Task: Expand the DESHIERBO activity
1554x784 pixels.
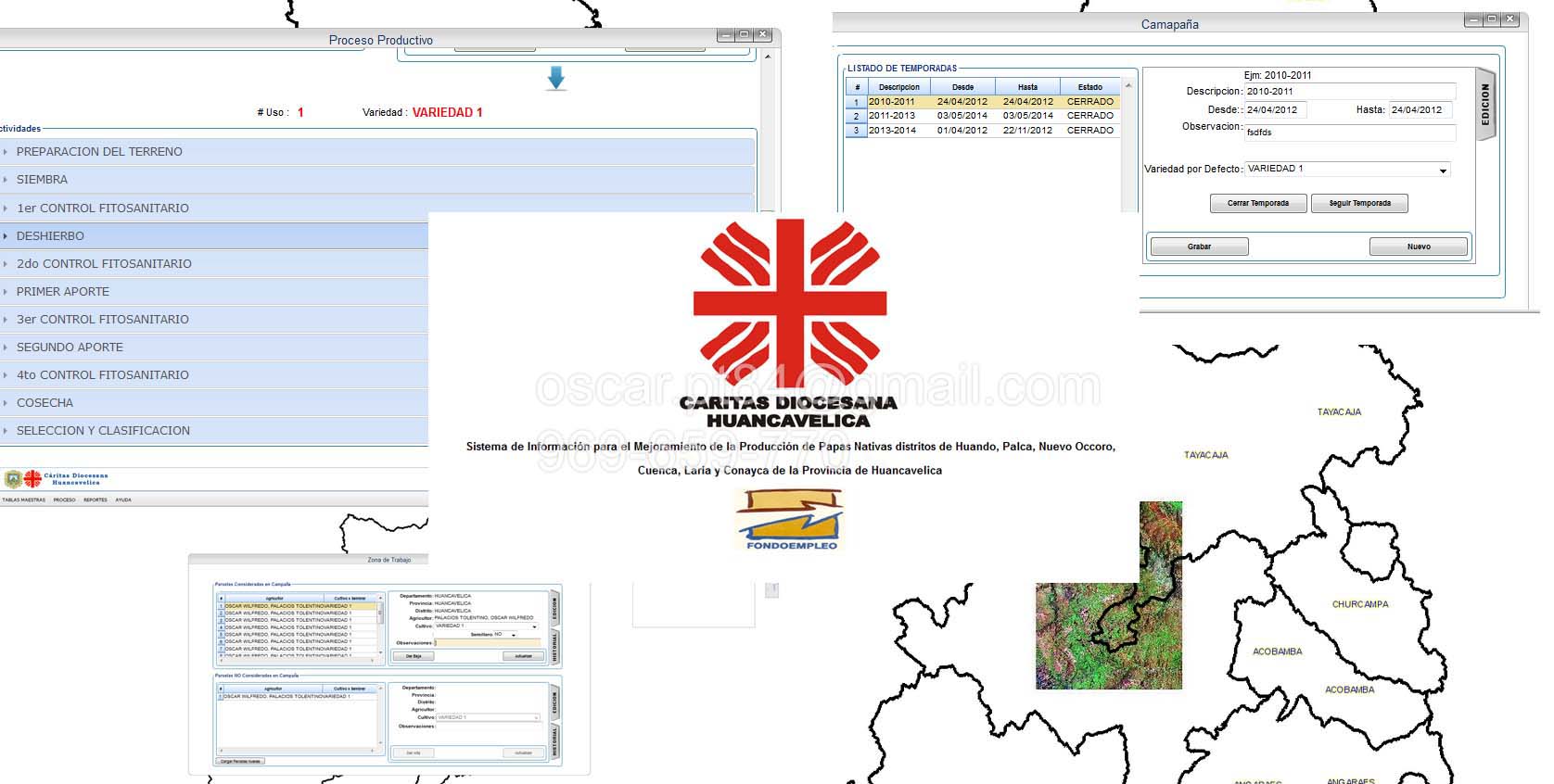Action: (x=214, y=235)
